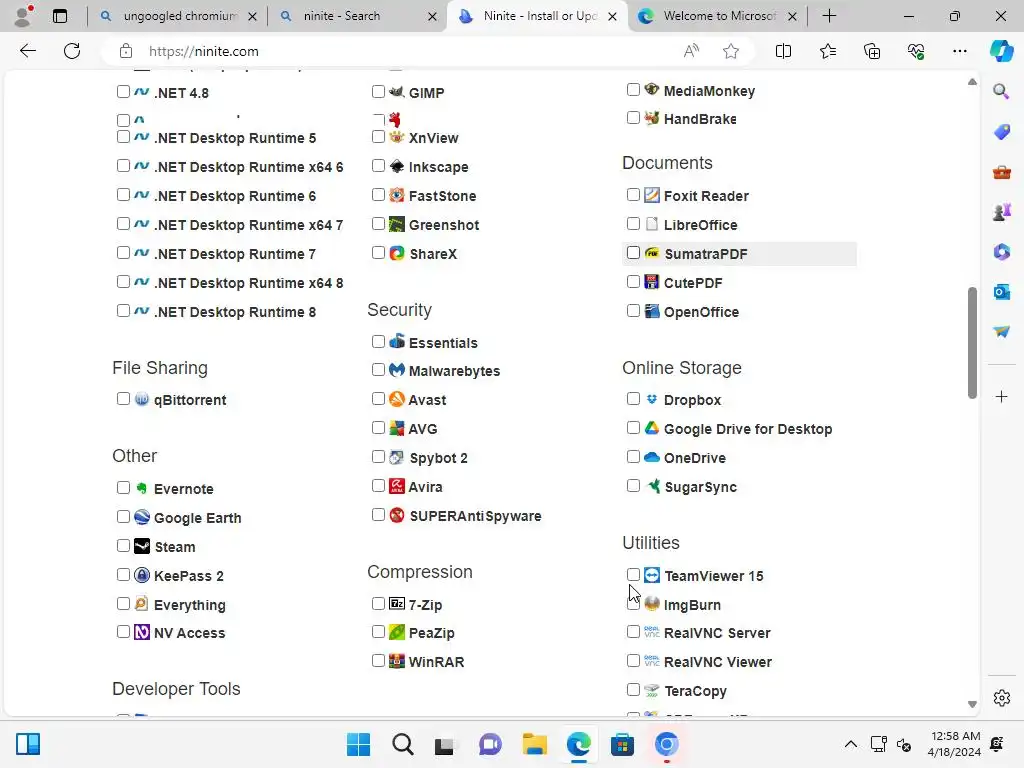Click the KeePass 2 lock icon
Viewport: 1024px width, 768px height.
click(142, 575)
